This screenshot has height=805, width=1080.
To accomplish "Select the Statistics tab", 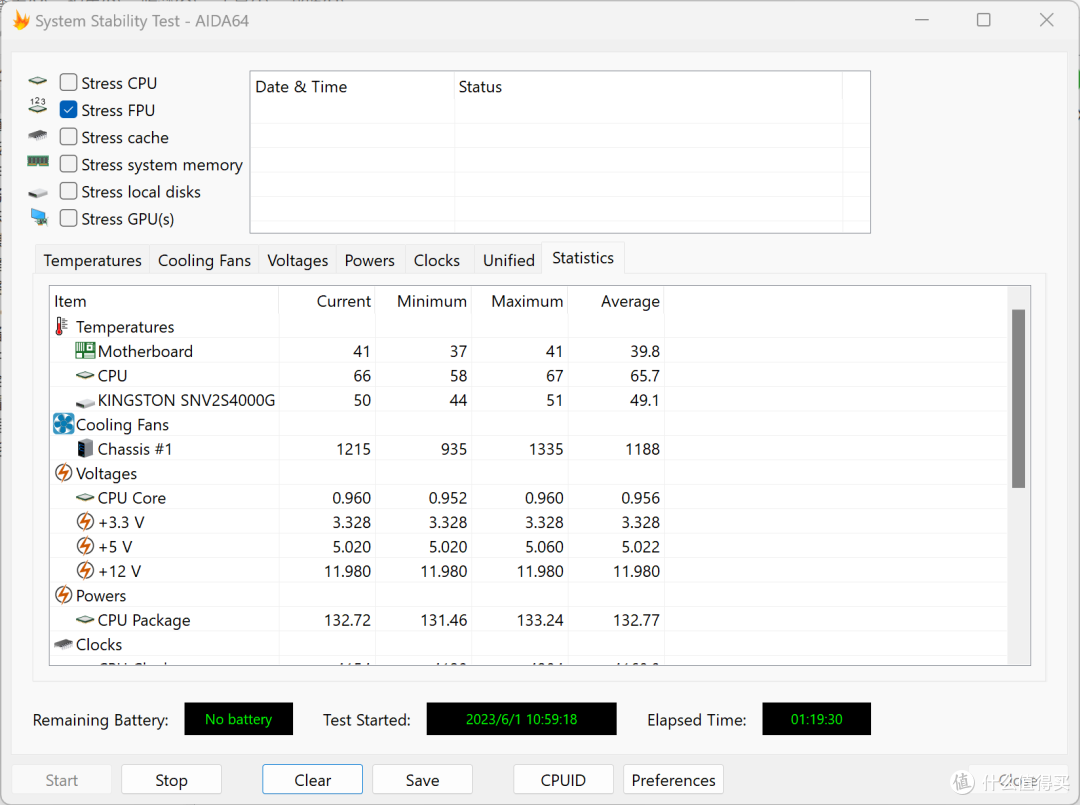I will pos(583,258).
